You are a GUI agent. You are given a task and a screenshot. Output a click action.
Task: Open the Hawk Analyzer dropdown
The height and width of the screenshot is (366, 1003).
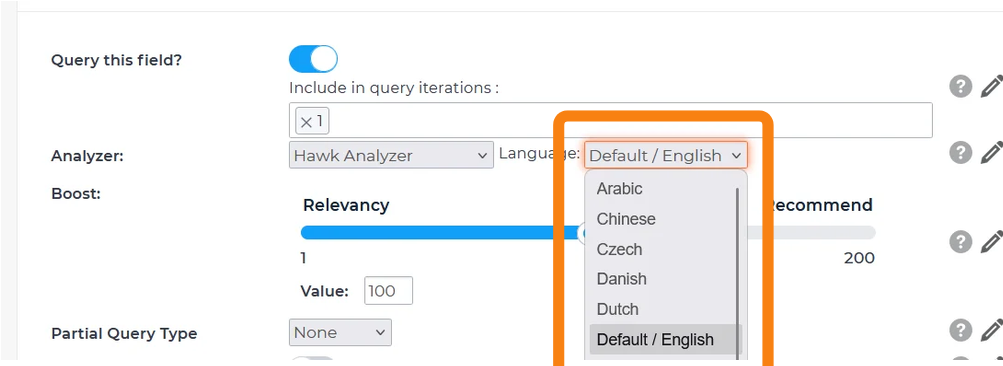391,155
